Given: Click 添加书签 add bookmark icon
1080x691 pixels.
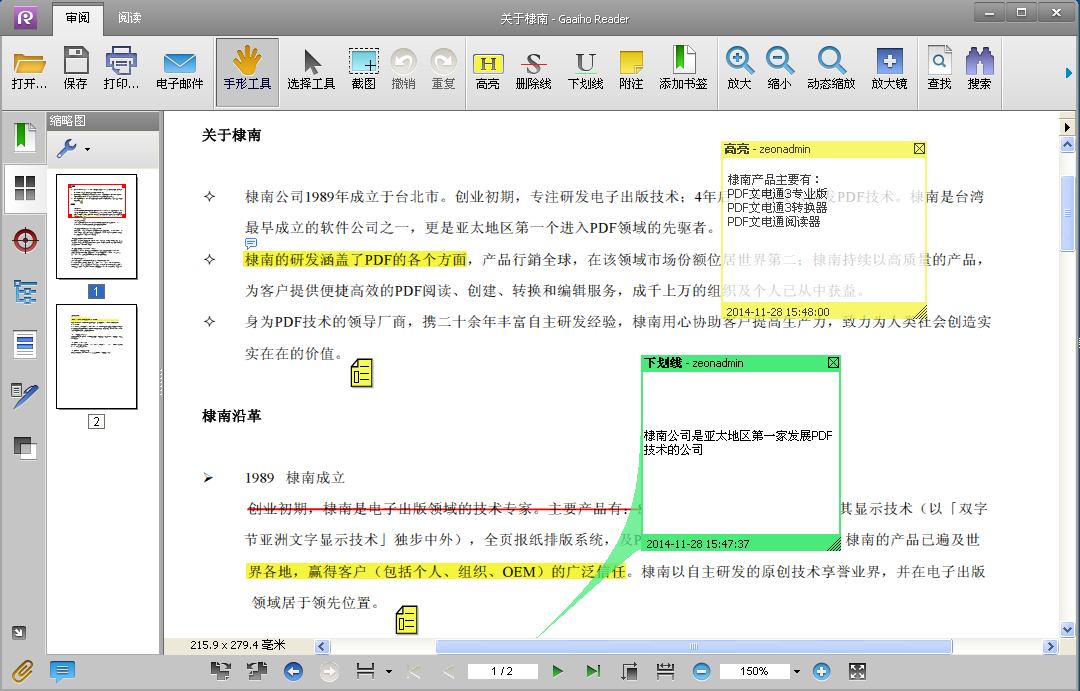Looking at the screenshot, I should pos(683,68).
